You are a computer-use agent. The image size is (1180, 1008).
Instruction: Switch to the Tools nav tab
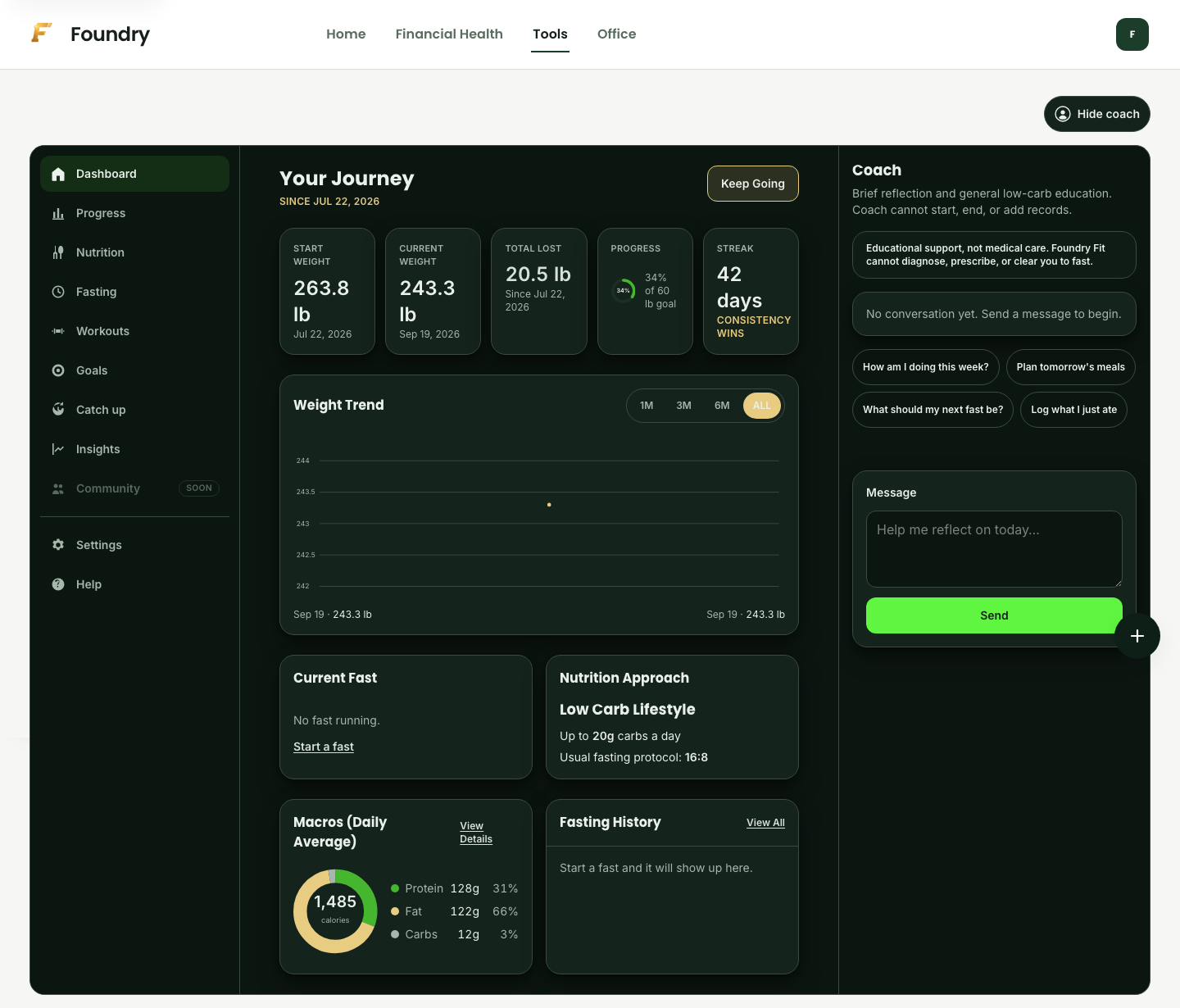550,34
